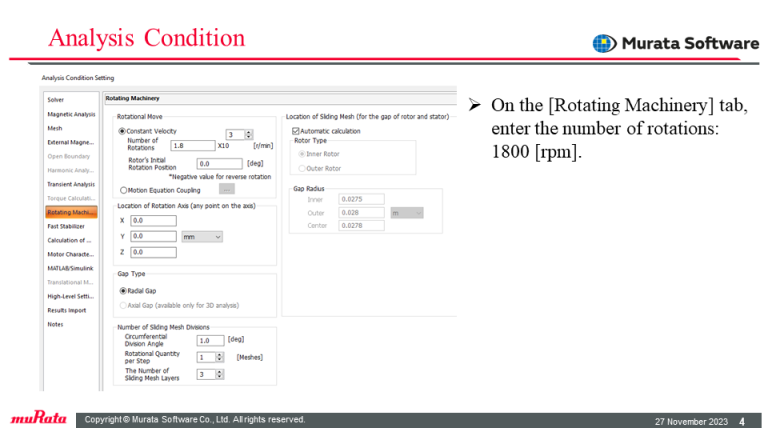The width and height of the screenshot is (768, 432).
Task: Adjust the rotations exponent stepper
Action: [249, 135]
